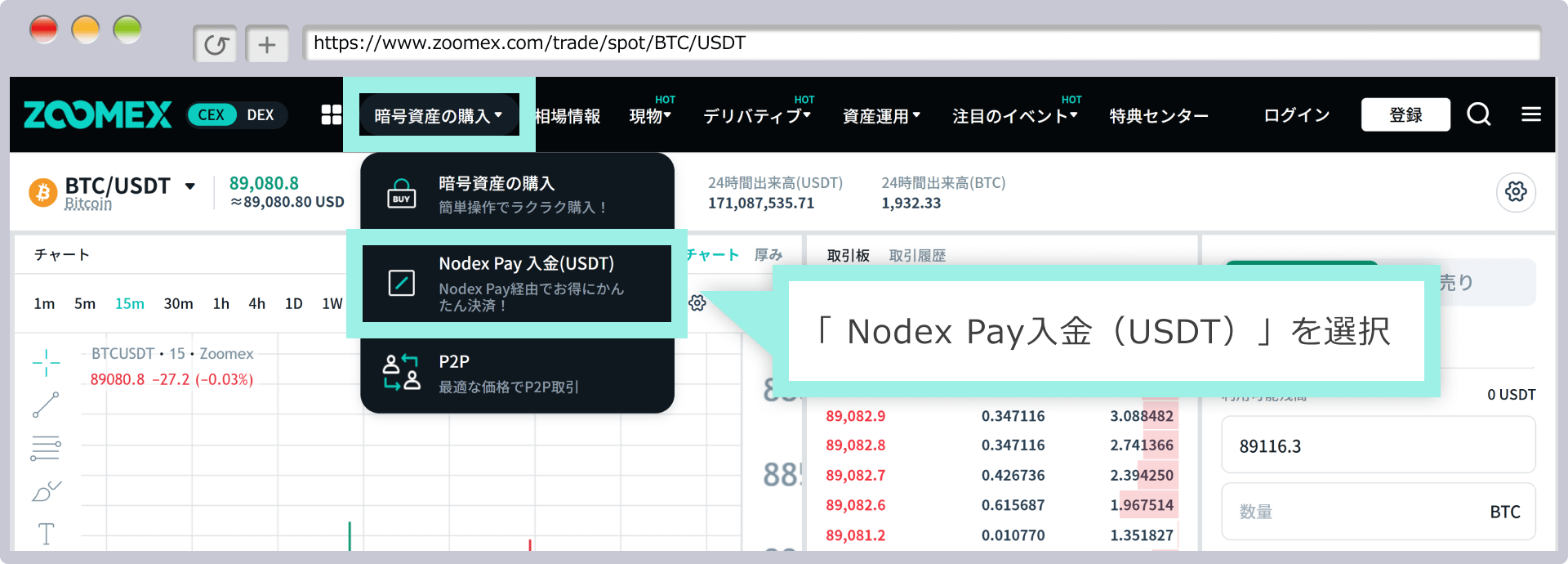Open the apps grid icon
Screen dimensions: 1568x564
(332, 114)
